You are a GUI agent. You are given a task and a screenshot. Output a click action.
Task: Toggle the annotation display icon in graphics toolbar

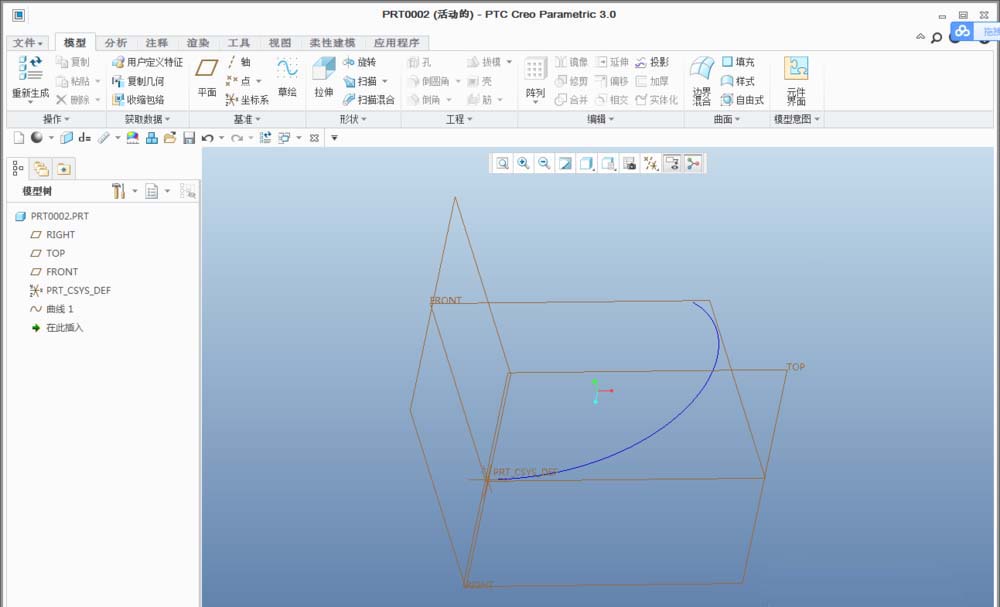point(672,164)
